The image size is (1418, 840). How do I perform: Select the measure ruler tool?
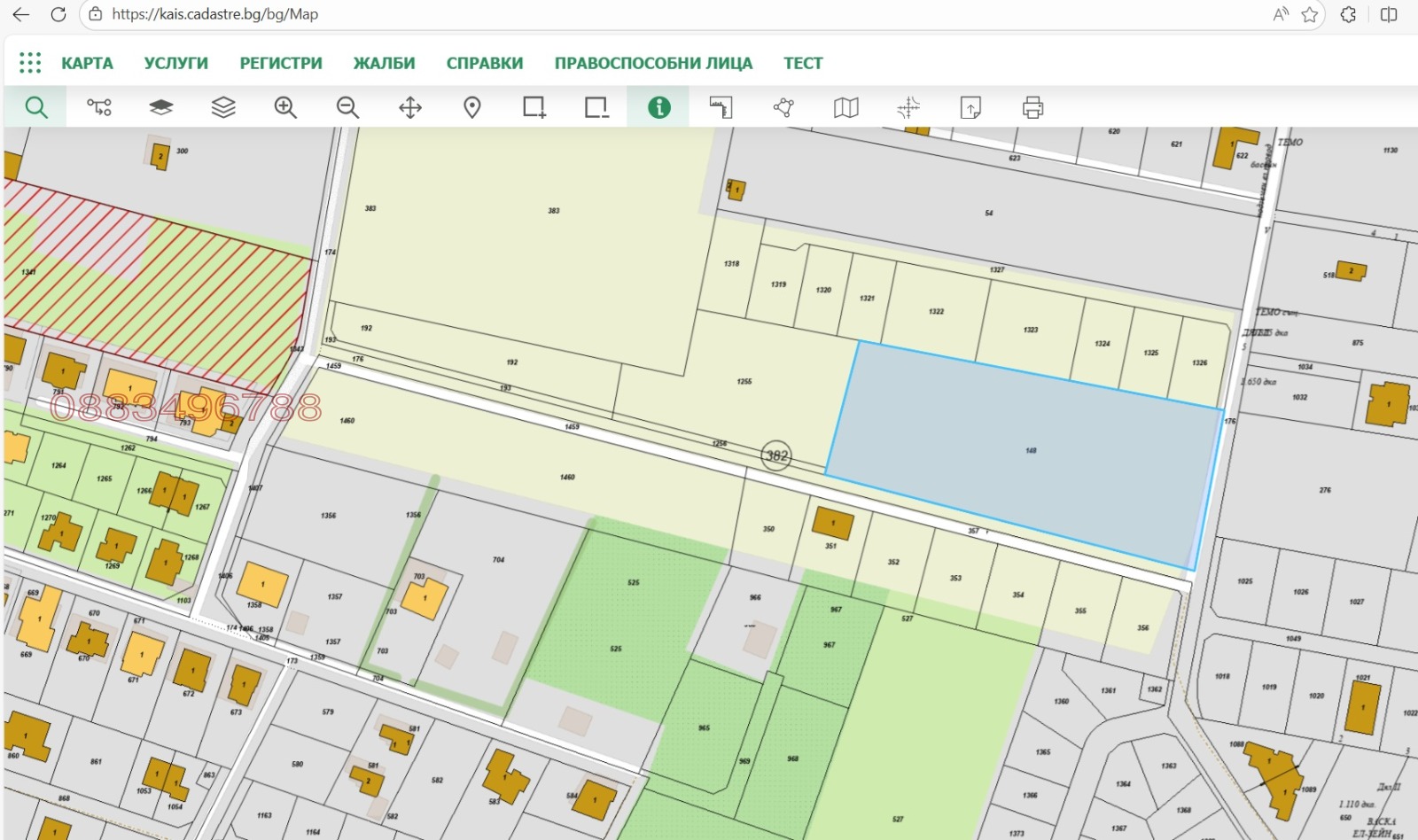point(721,108)
